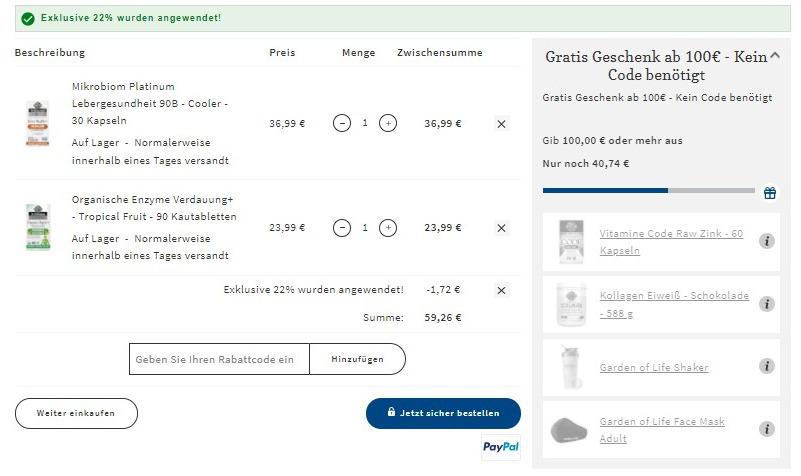
Task: Decrease quantity of Mikrobiom Platinum Lebergesundheit
Action: (x=342, y=123)
